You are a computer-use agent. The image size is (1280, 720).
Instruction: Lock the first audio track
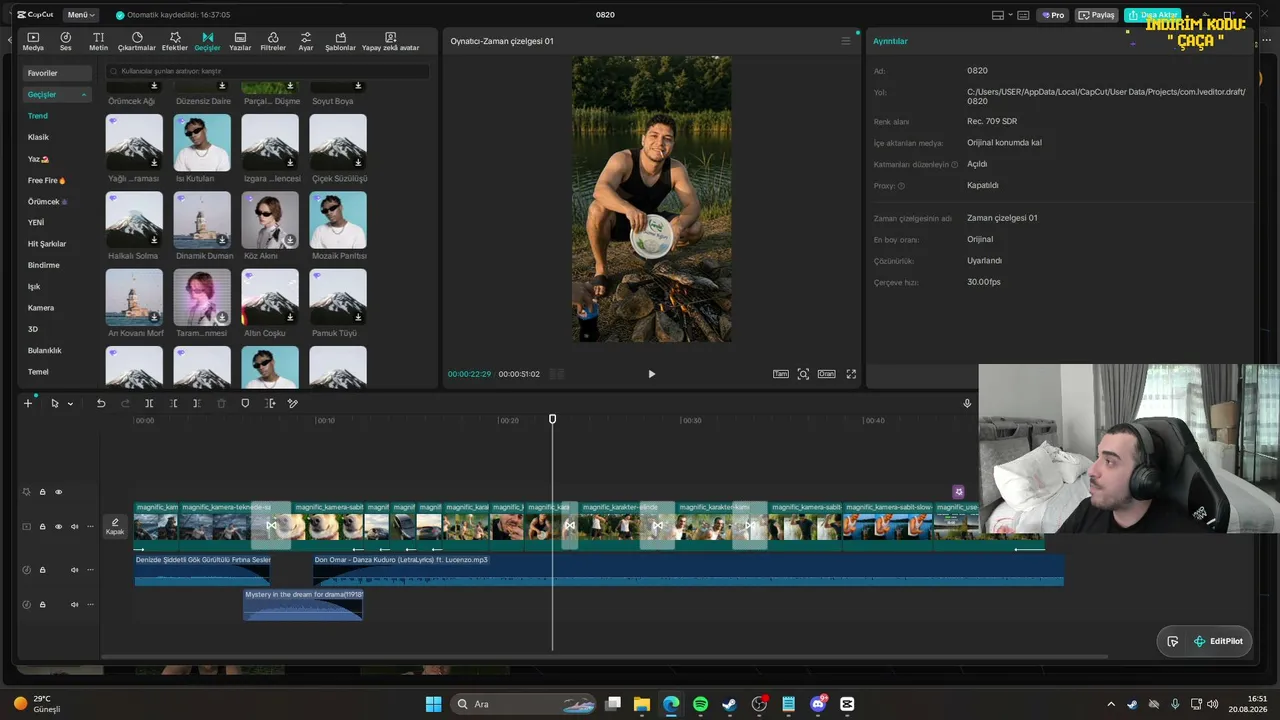(42, 570)
